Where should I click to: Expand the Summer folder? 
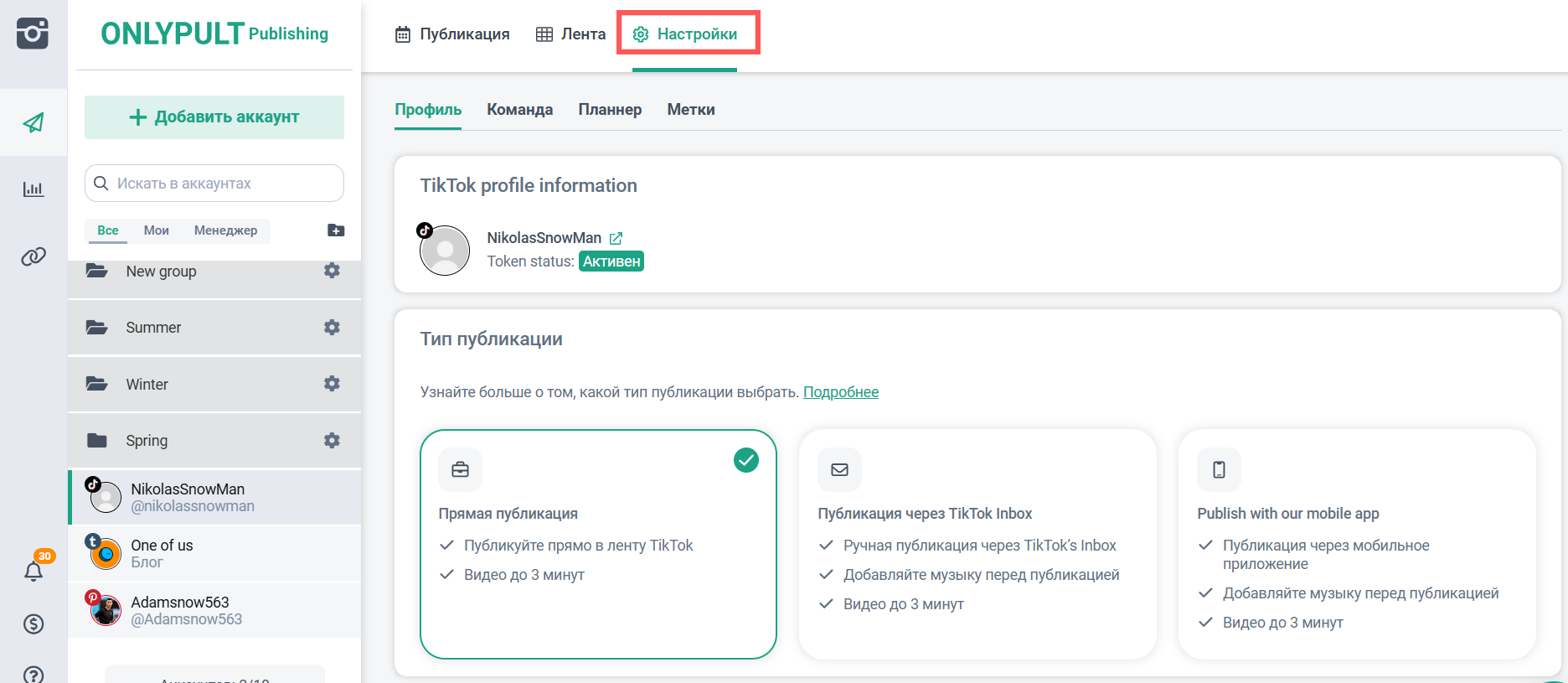[153, 328]
